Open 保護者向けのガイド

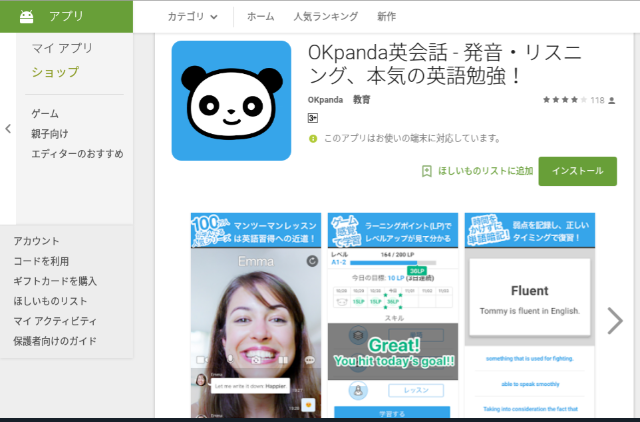[x=55, y=341]
